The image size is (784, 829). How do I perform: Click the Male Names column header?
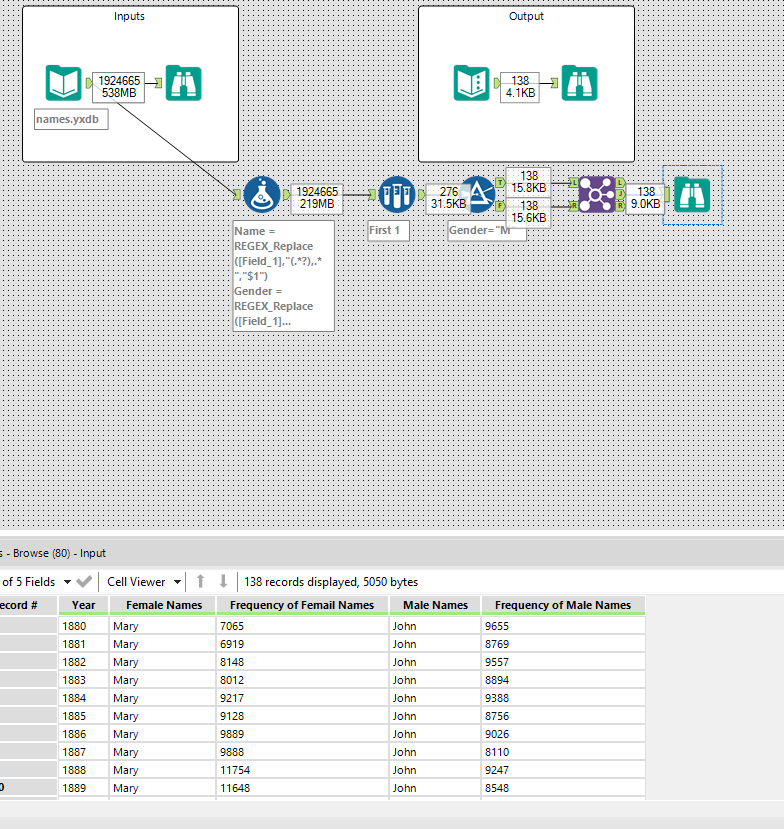435,605
